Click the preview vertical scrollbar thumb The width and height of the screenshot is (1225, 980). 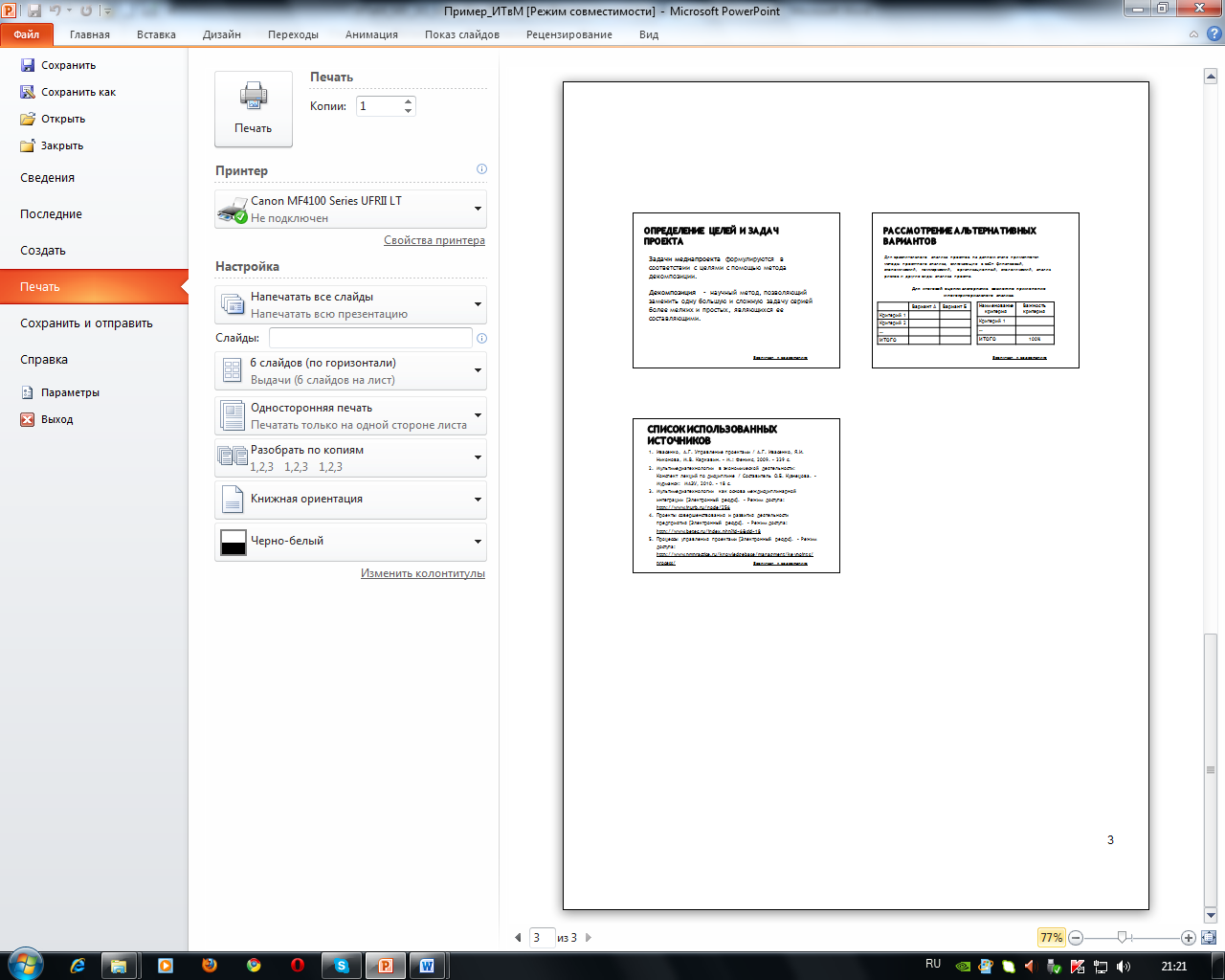click(1211, 770)
